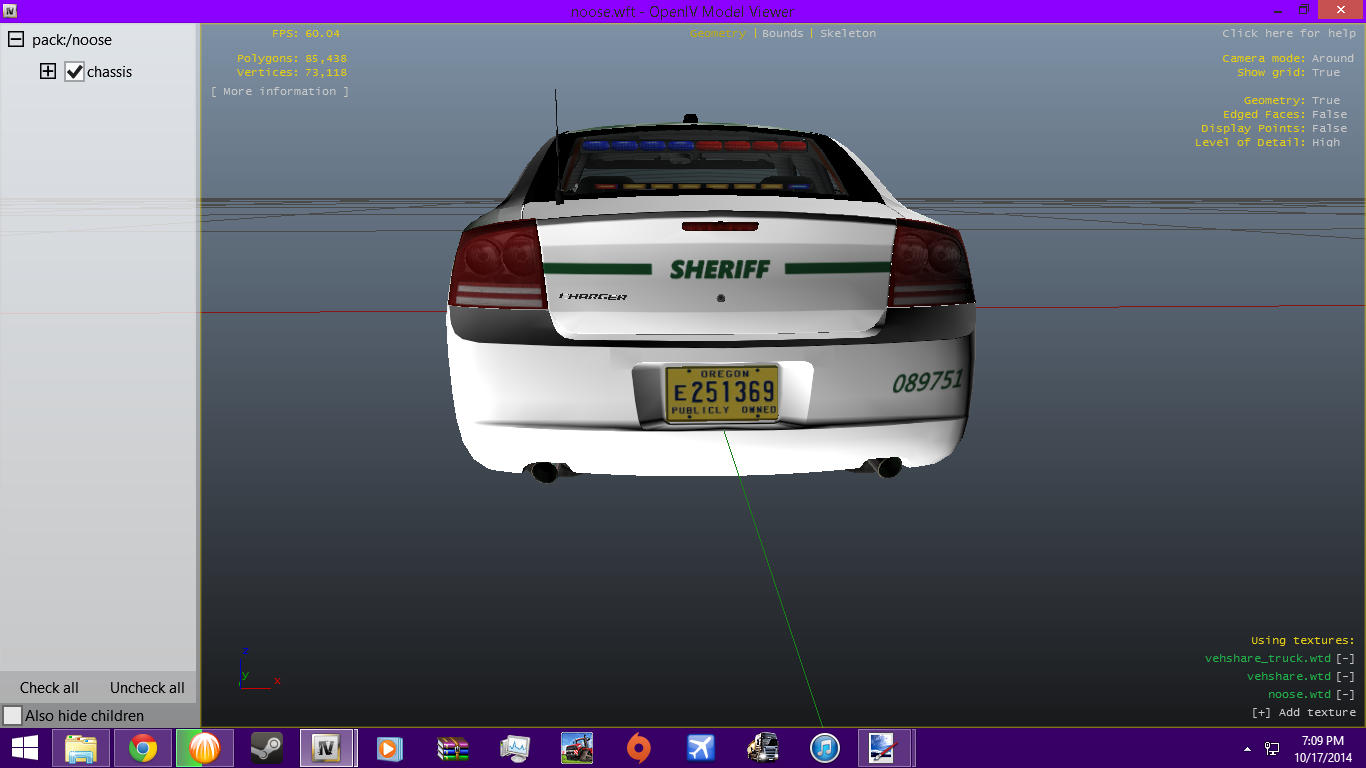Remove the vehshare.wtd texture entry
1366x768 pixels.
pyautogui.click(x=1345, y=677)
